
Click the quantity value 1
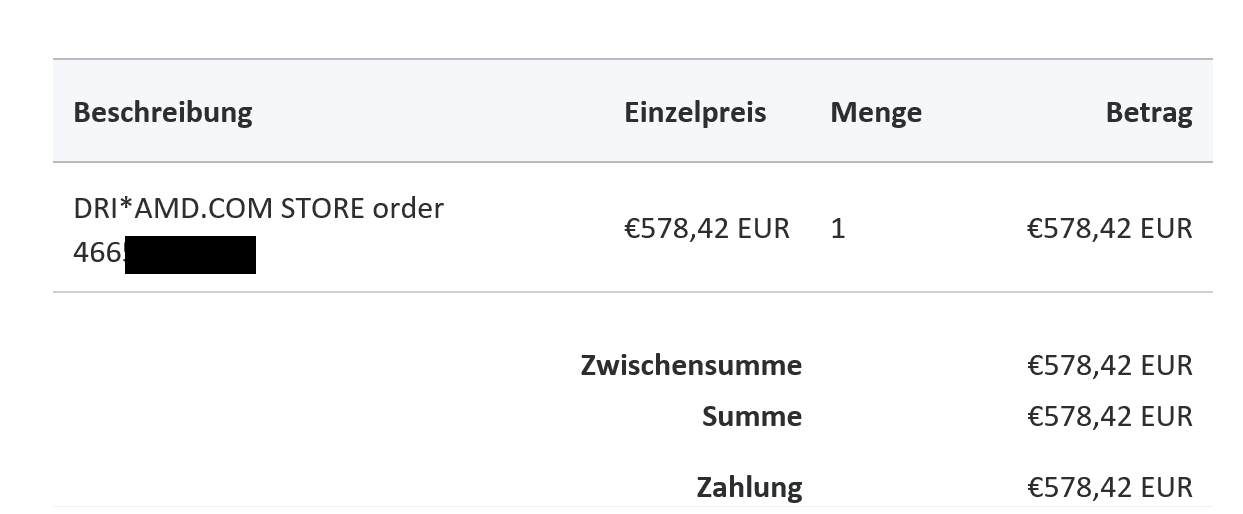click(838, 229)
